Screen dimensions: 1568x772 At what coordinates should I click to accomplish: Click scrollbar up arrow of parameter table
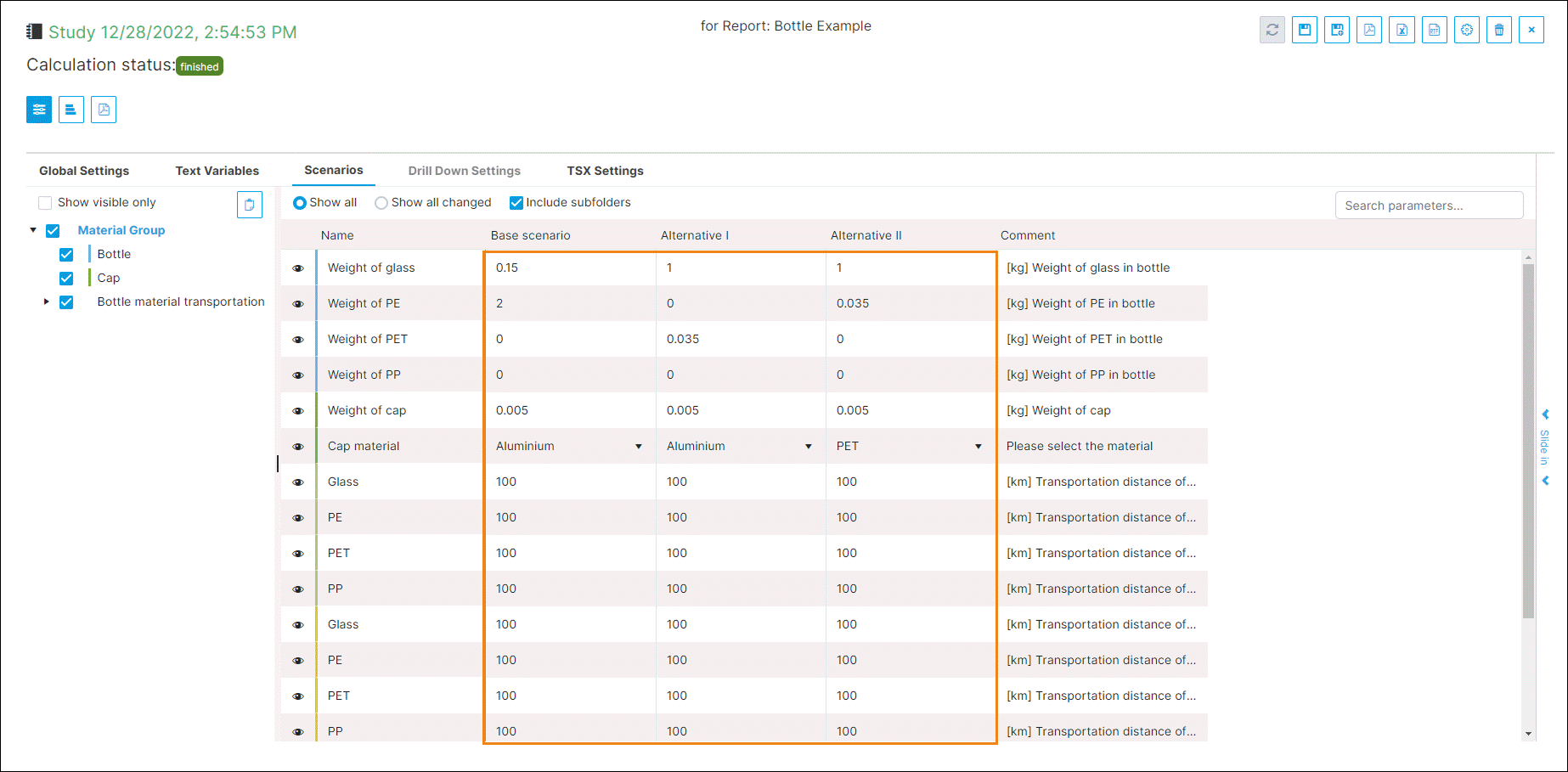[x=1528, y=257]
